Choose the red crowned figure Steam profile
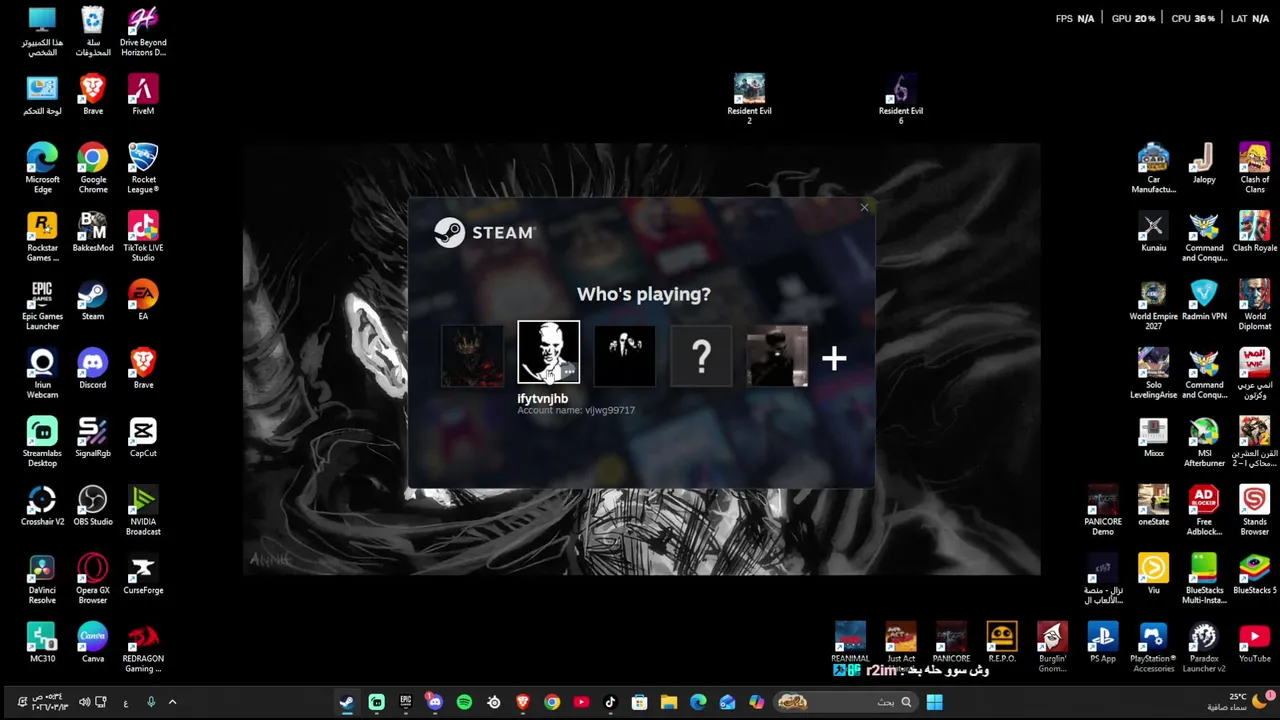 tap(472, 356)
